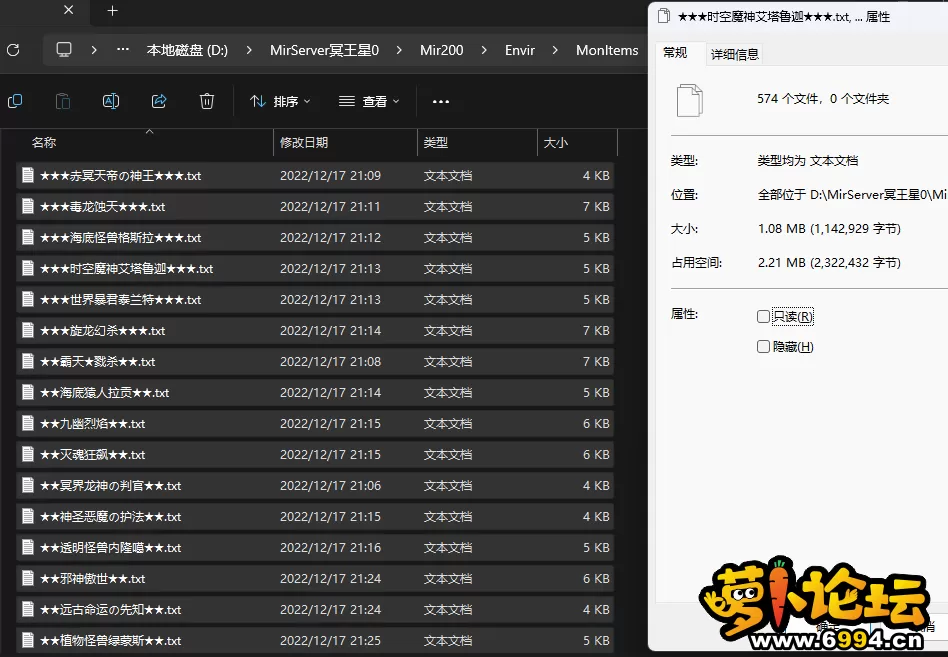Add a new Explorer tab
This screenshot has height=657, width=948.
click(112, 11)
